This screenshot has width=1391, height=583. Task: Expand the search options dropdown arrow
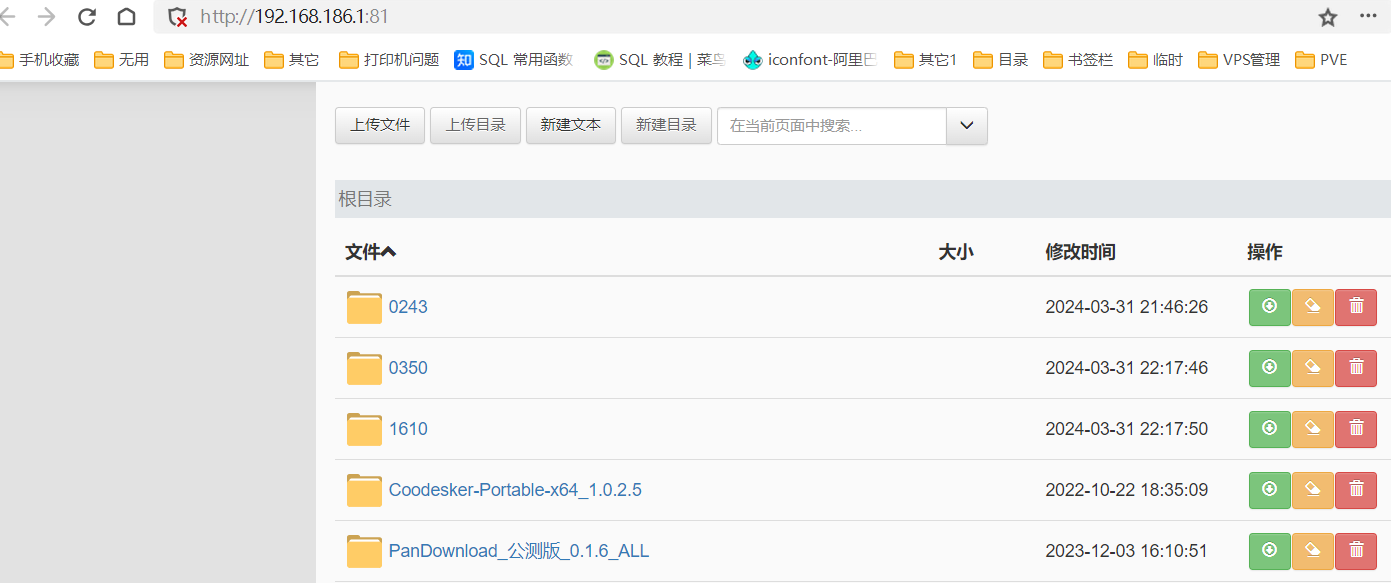coord(966,126)
